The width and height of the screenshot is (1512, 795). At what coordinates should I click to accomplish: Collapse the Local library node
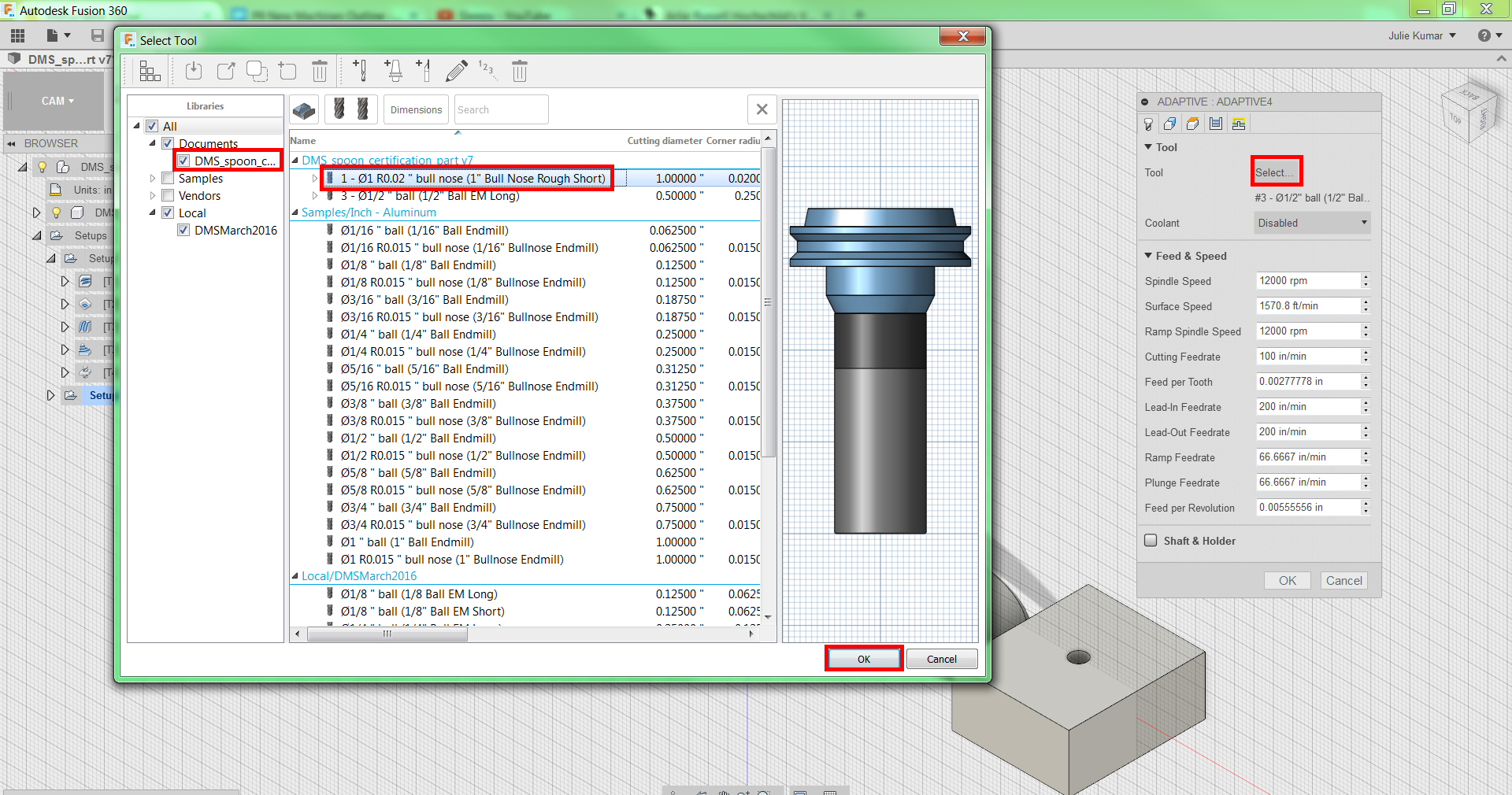[x=153, y=213]
